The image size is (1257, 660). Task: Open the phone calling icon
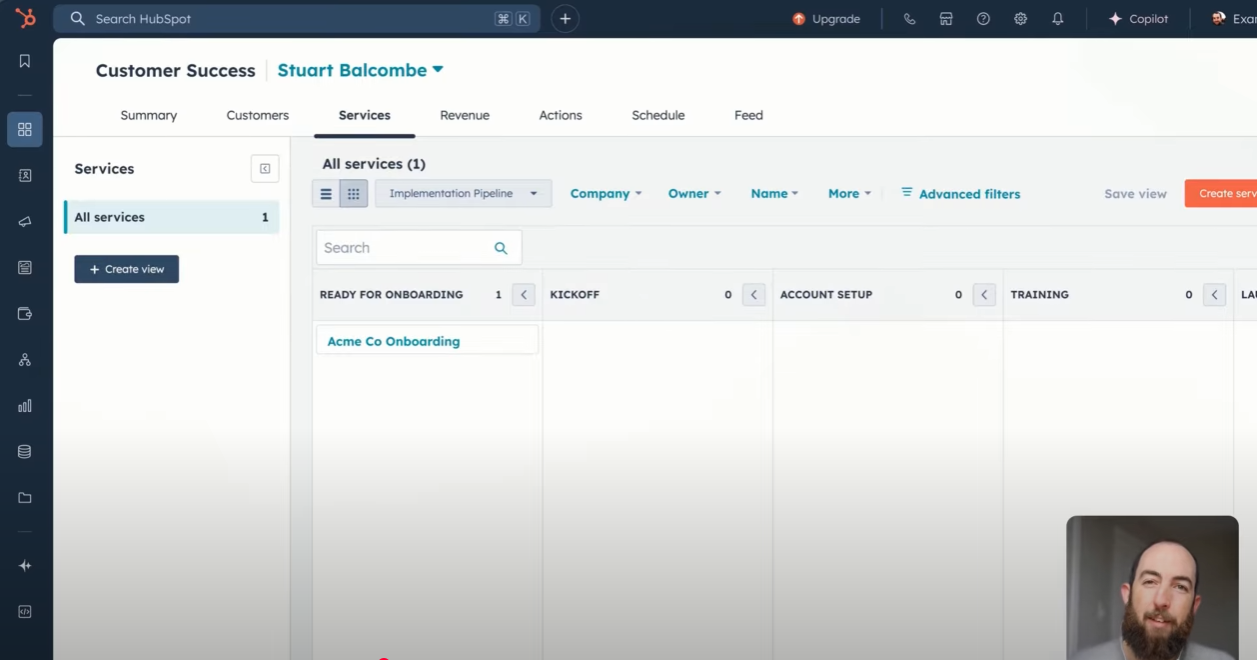tap(909, 19)
